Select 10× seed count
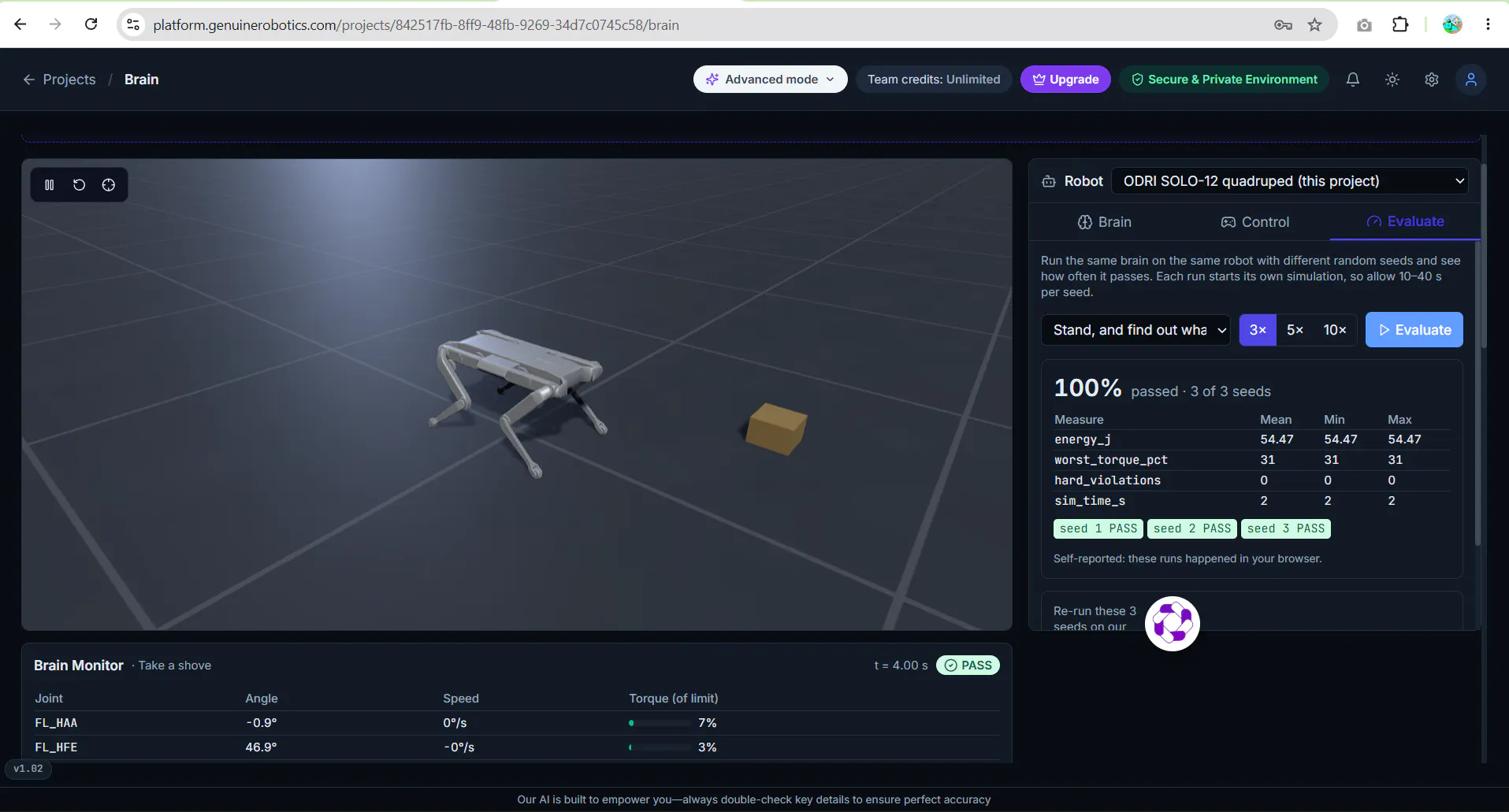This screenshot has height=812, width=1509. tap(1335, 330)
